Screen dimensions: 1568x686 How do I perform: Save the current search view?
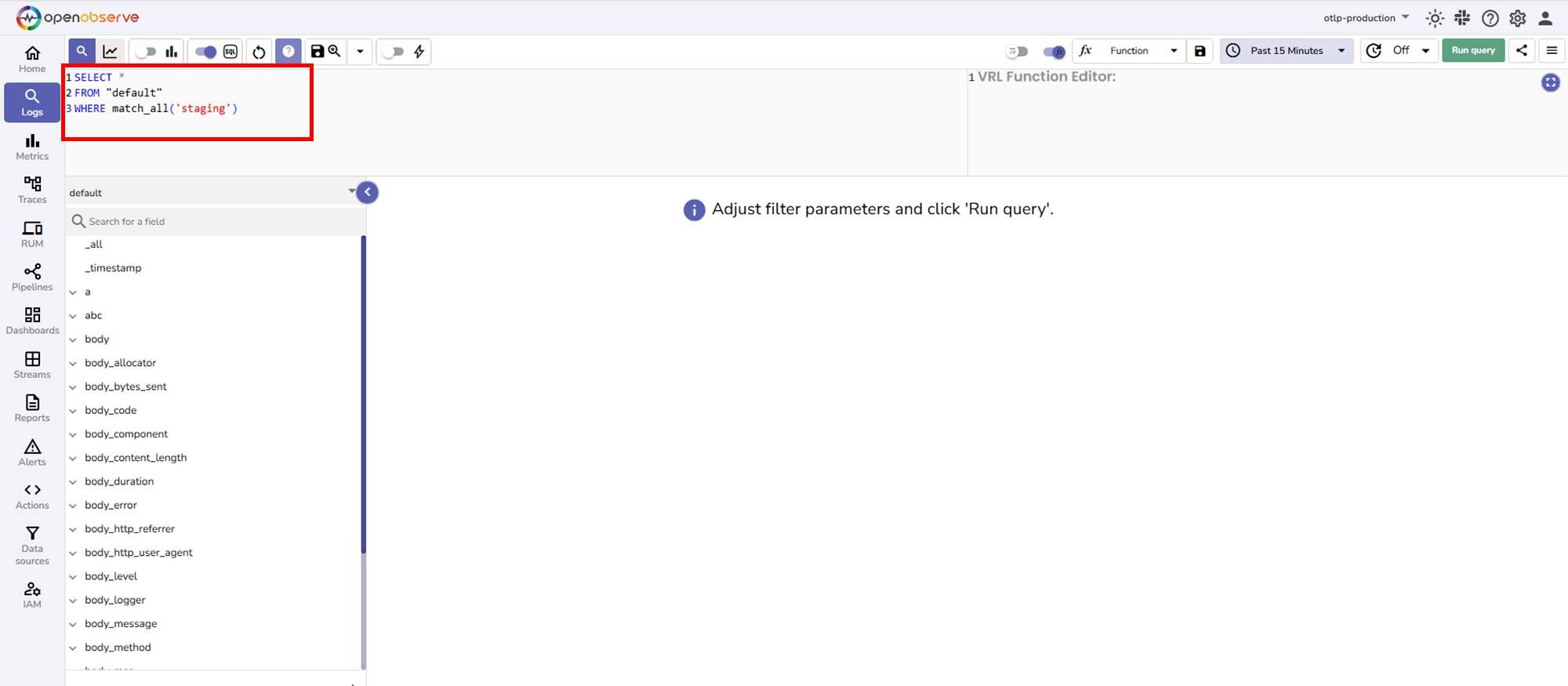point(318,51)
